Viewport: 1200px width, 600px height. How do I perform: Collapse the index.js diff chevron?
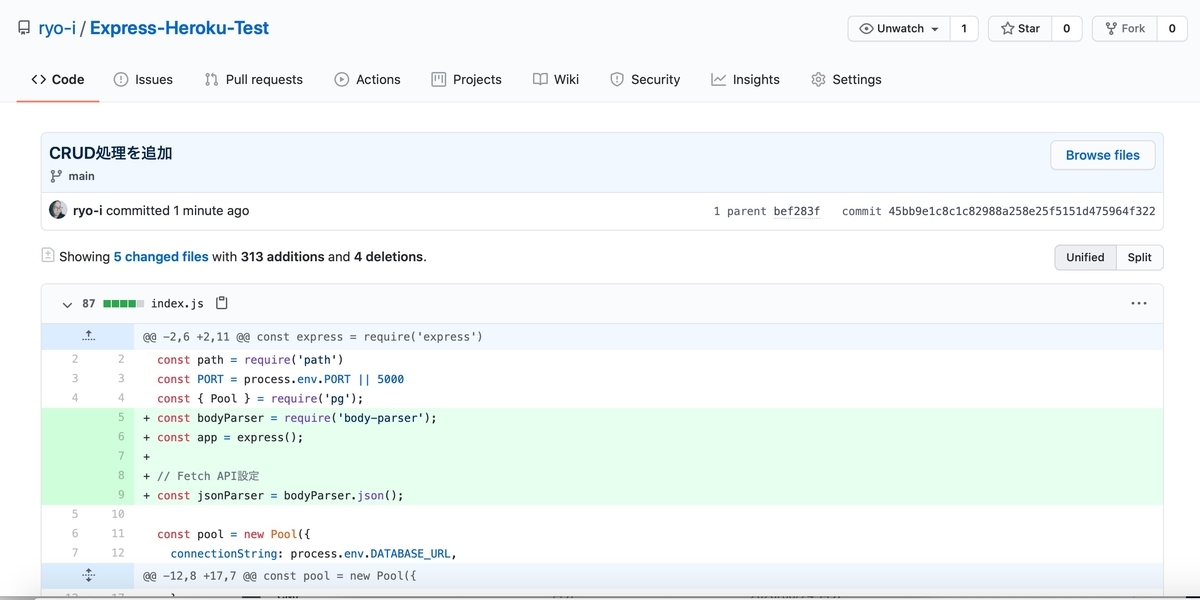pyautogui.click(x=67, y=304)
